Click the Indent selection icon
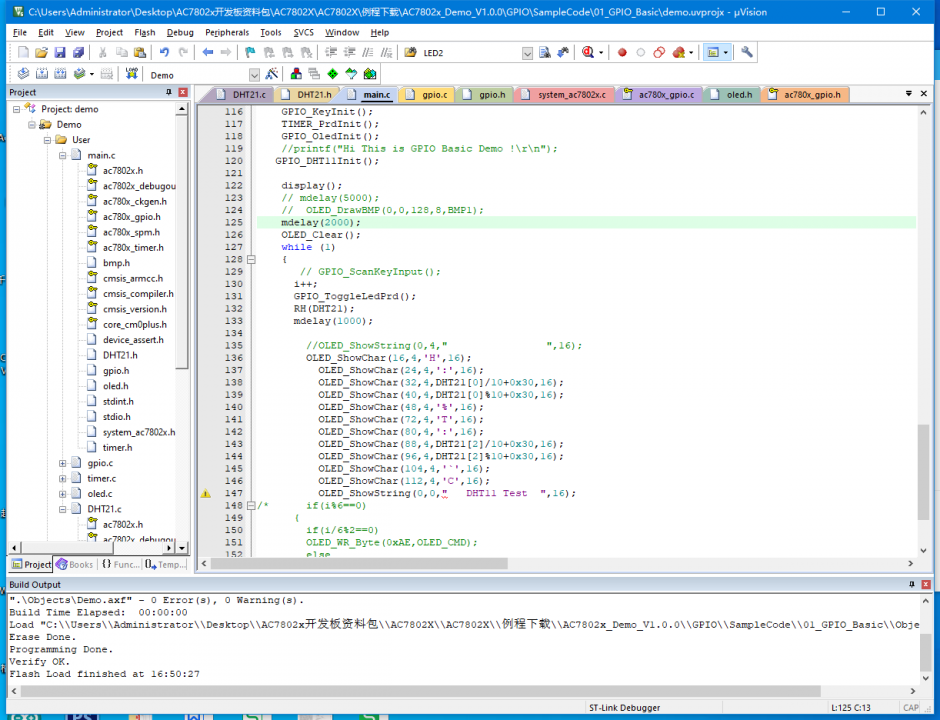The height and width of the screenshot is (720, 940). click(331, 53)
